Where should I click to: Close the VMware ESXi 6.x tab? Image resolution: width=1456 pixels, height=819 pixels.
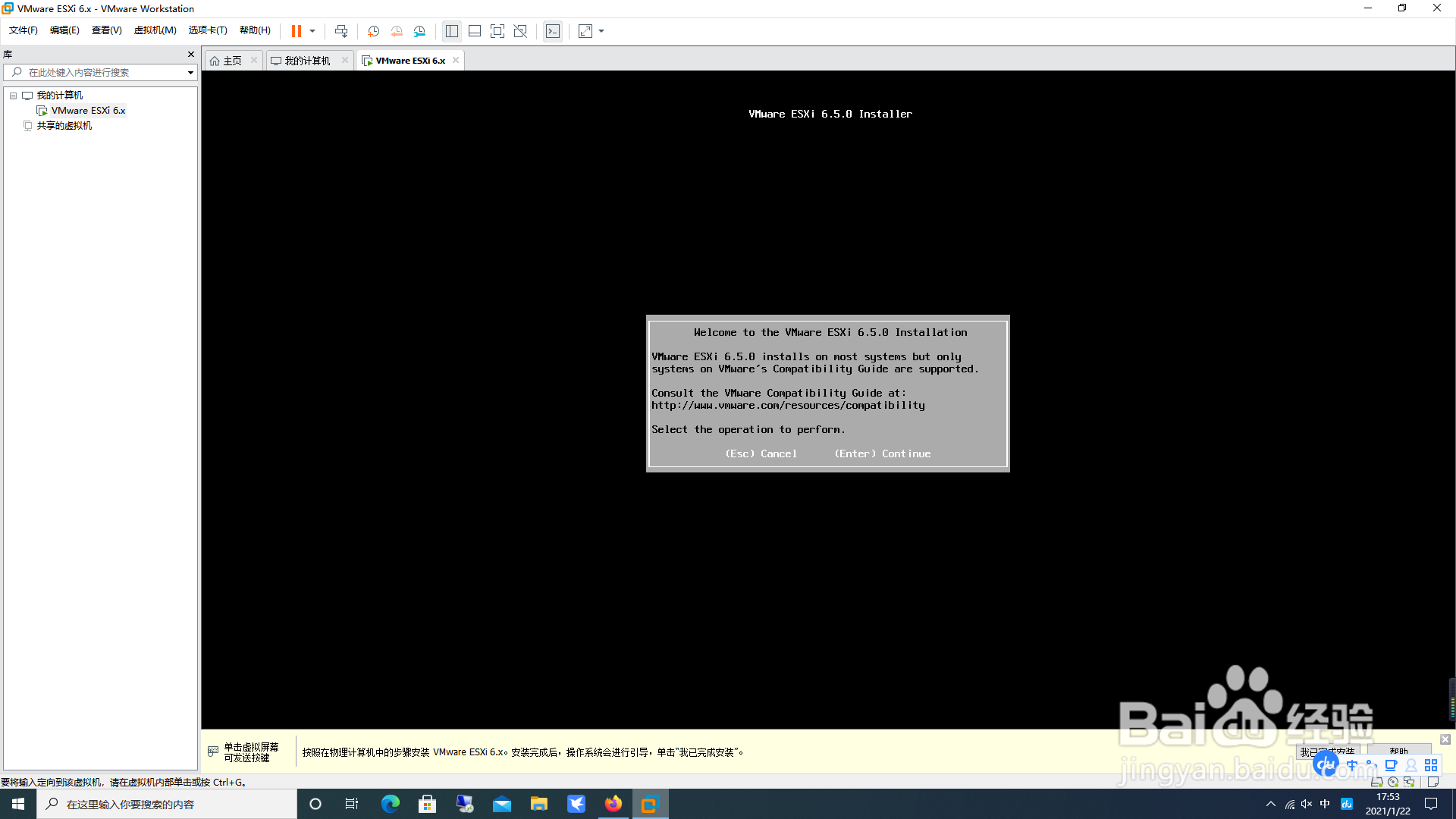coord(456,61)
